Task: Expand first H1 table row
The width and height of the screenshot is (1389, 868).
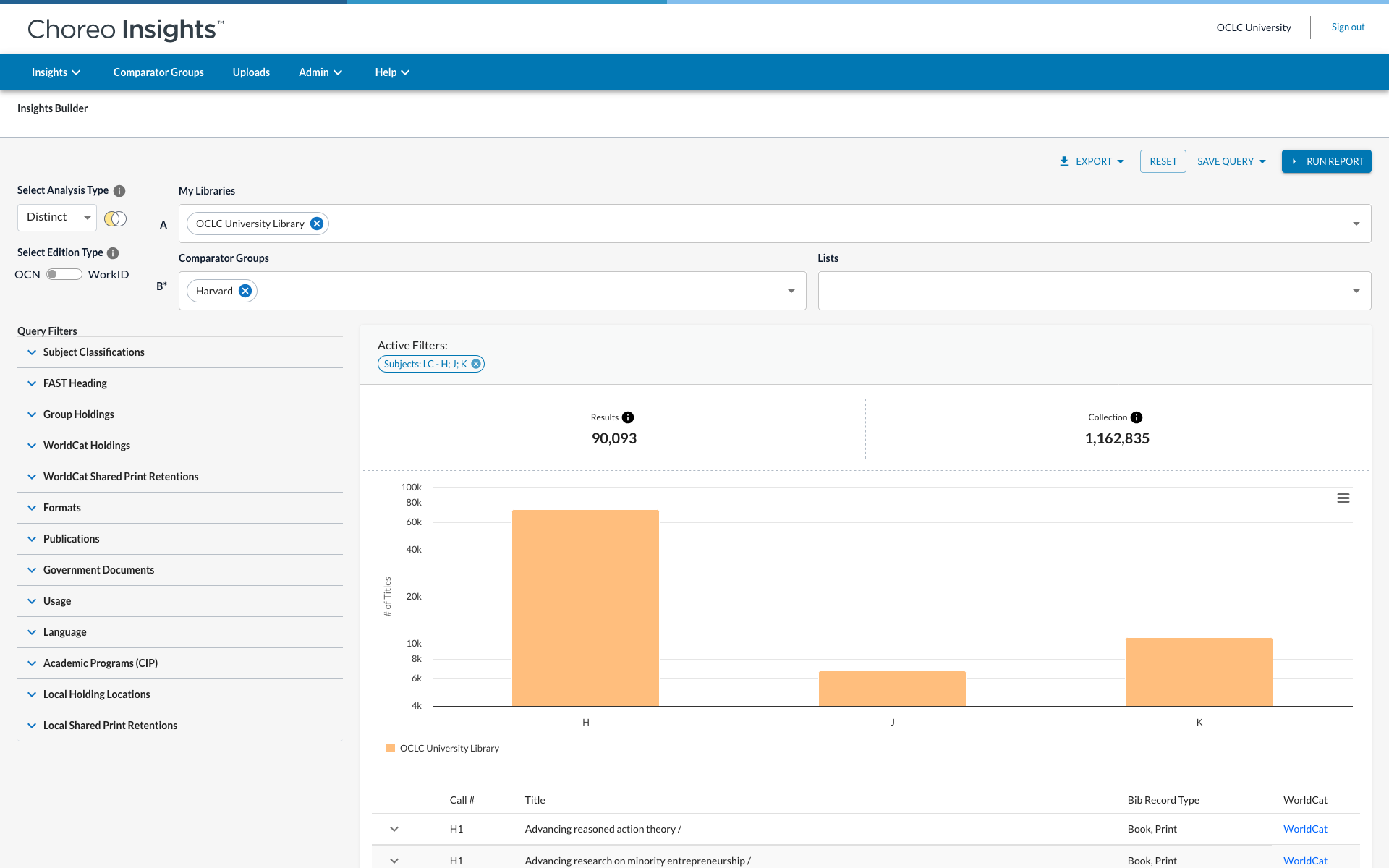Action: point(394,829)
